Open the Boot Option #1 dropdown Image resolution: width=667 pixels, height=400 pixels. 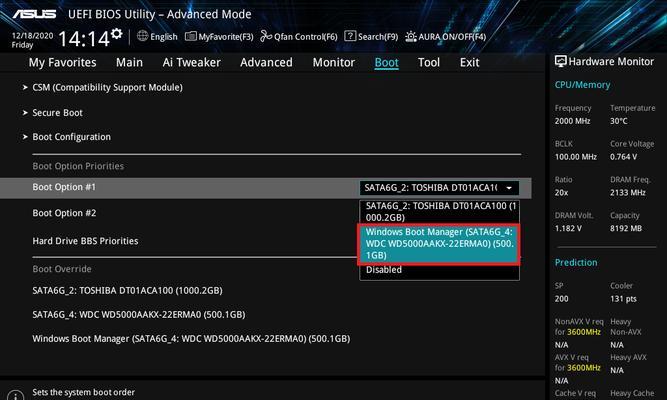pyautogui.click(x=439, y=188)
